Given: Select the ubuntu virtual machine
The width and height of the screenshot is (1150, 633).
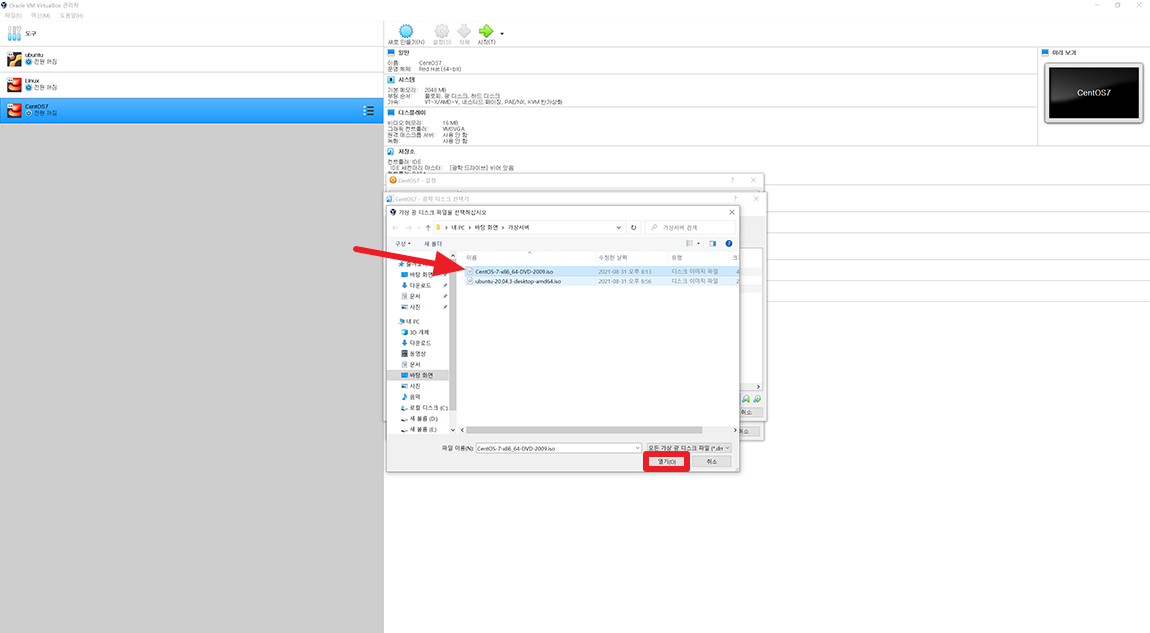Looking at the screenshot, I should [191, 59].
